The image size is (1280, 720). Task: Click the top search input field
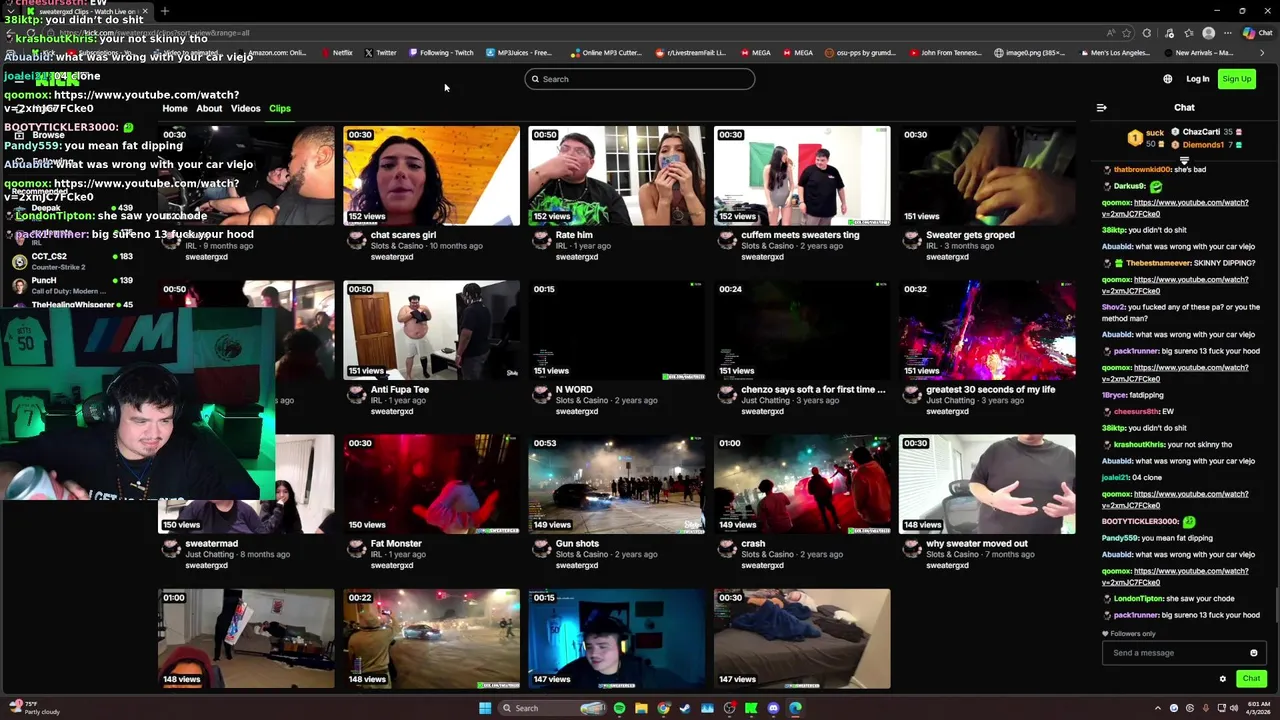640,79
